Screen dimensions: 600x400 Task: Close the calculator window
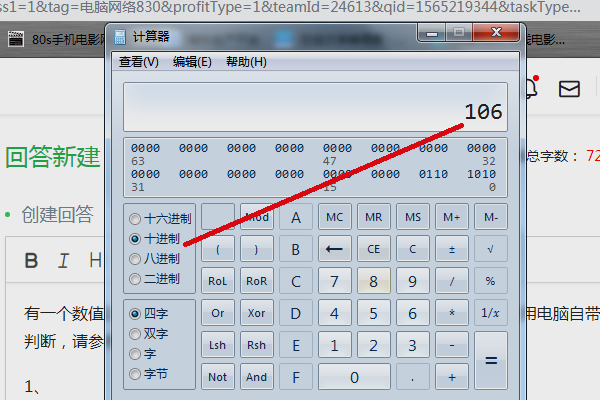click(x=496, y=33)
